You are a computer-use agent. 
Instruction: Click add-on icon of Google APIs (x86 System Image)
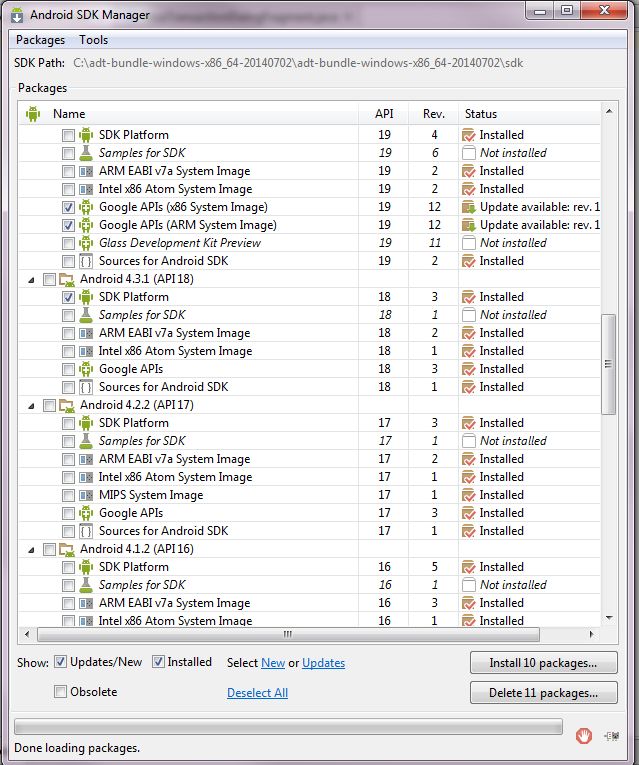[86, 207]
